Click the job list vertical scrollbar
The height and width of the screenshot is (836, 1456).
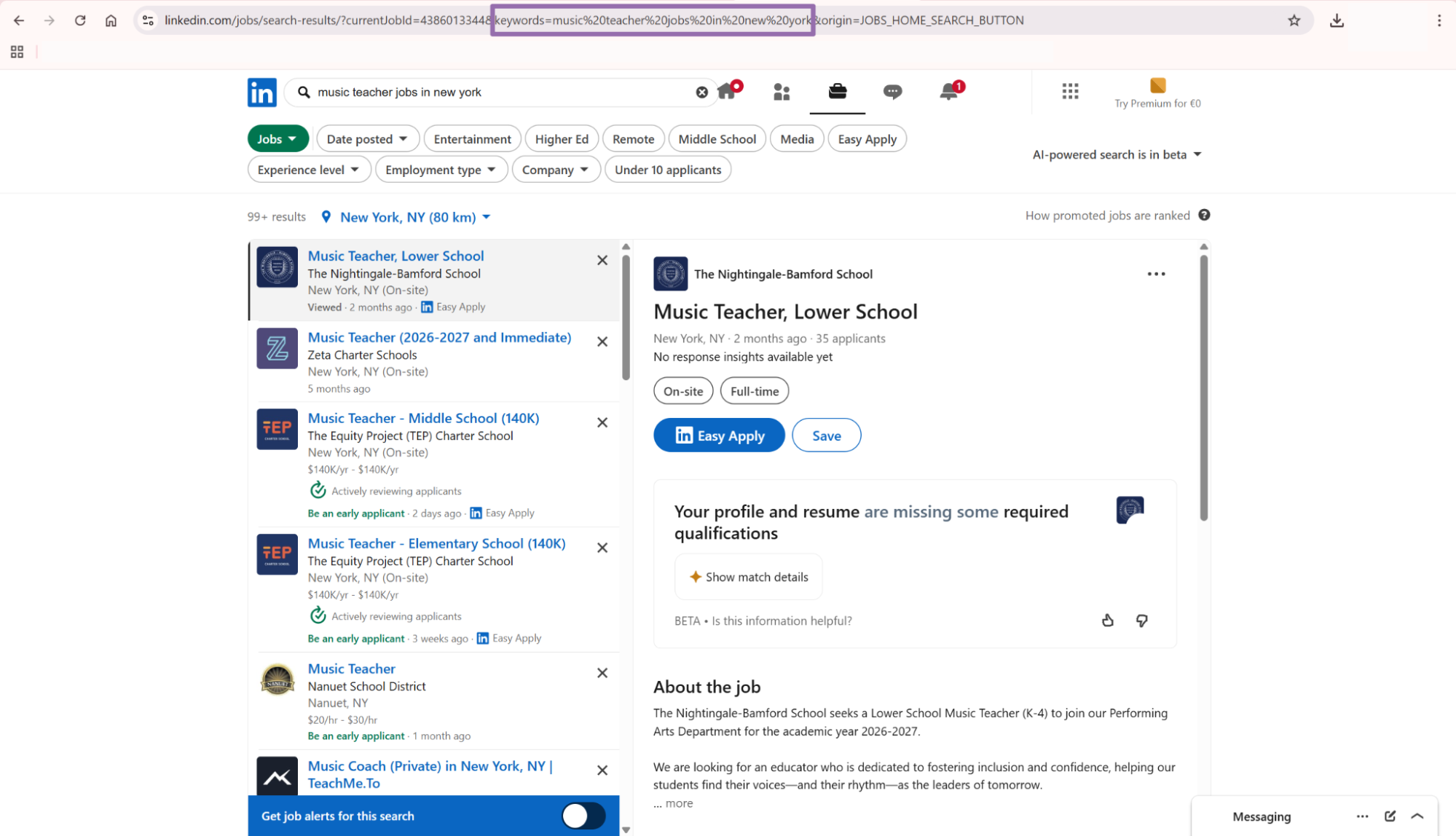[x=626, y=318]
